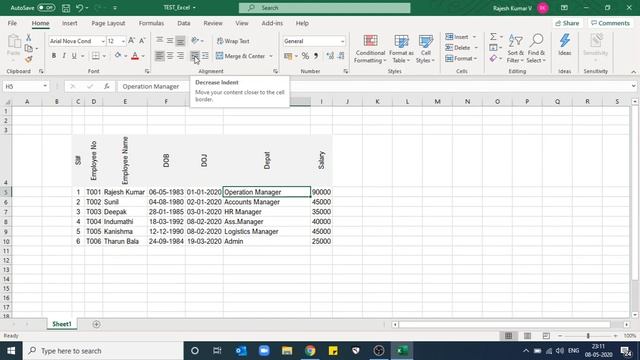Open the Borders dropdown arrow
The image size is (640, 360).
tap(104, 56)
